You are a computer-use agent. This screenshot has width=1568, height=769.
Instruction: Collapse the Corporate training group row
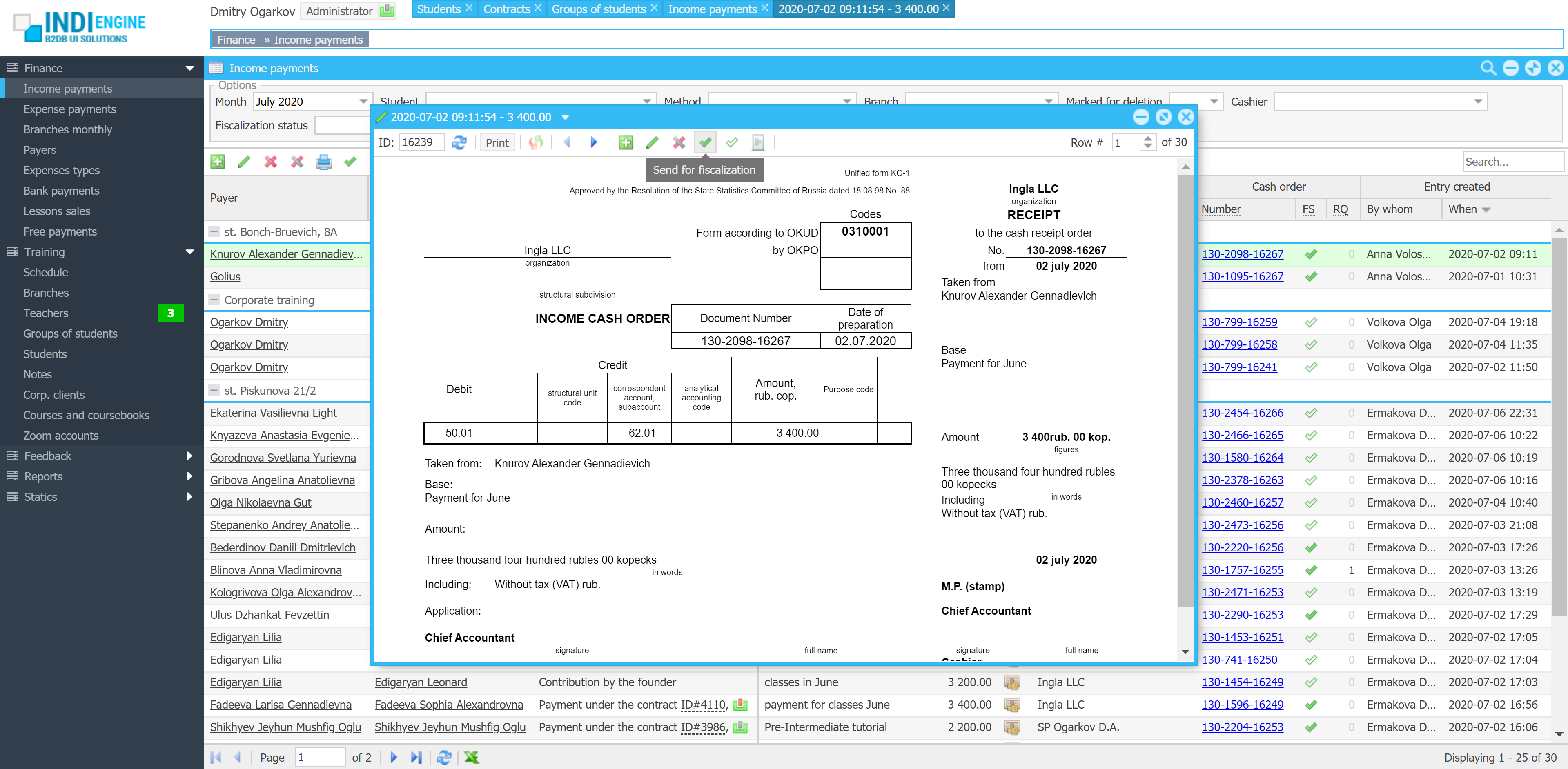click(214, 300)
